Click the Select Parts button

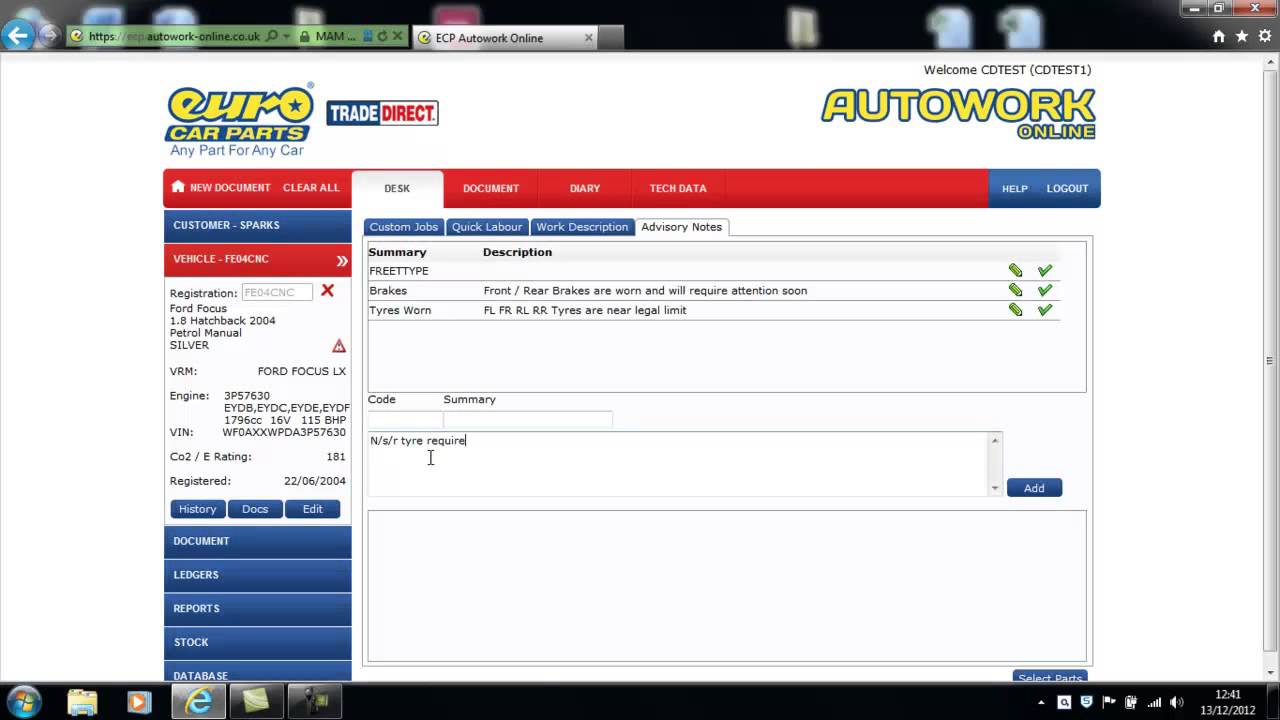1049,678
